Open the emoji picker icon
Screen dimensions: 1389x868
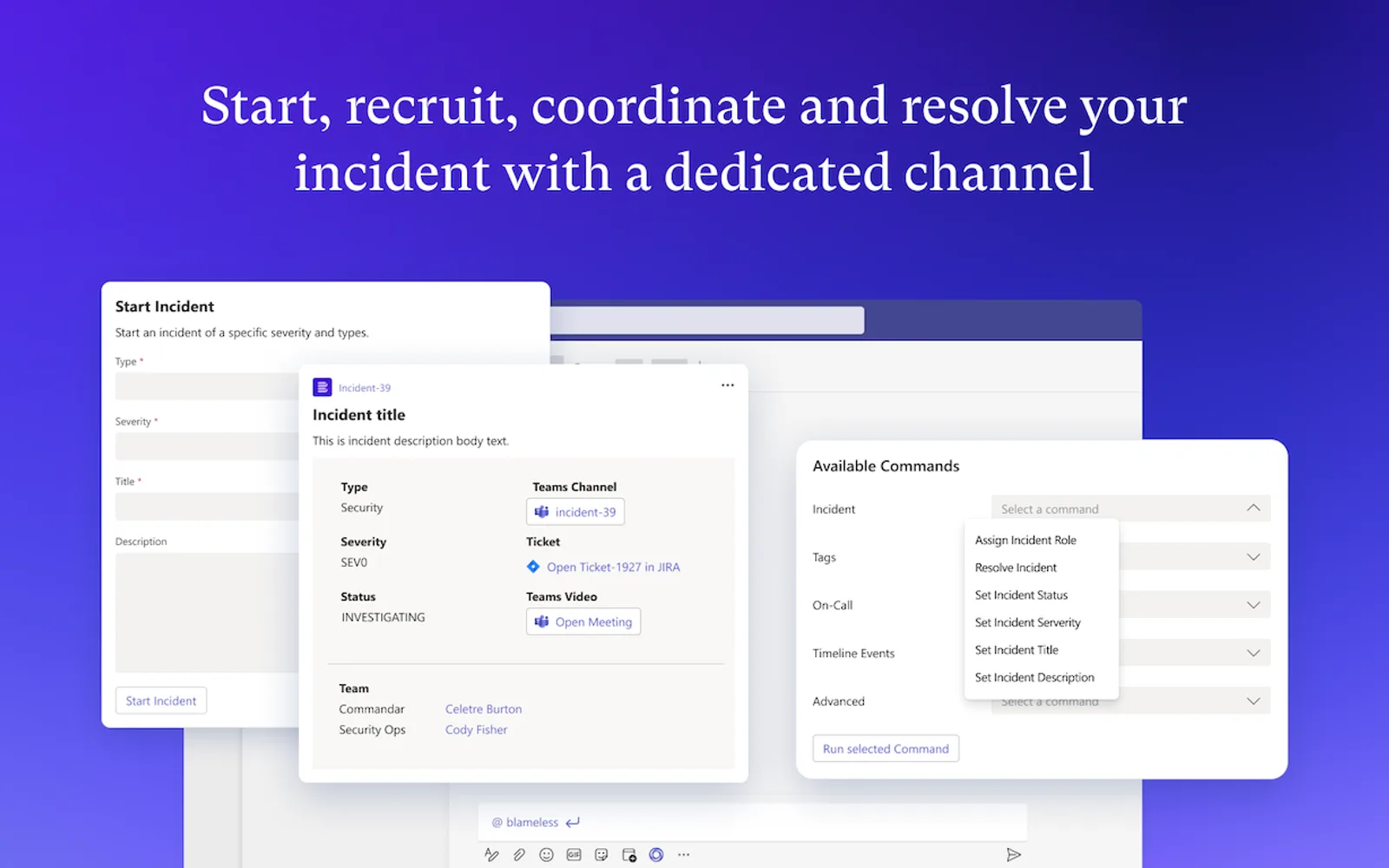pos(546,855)
